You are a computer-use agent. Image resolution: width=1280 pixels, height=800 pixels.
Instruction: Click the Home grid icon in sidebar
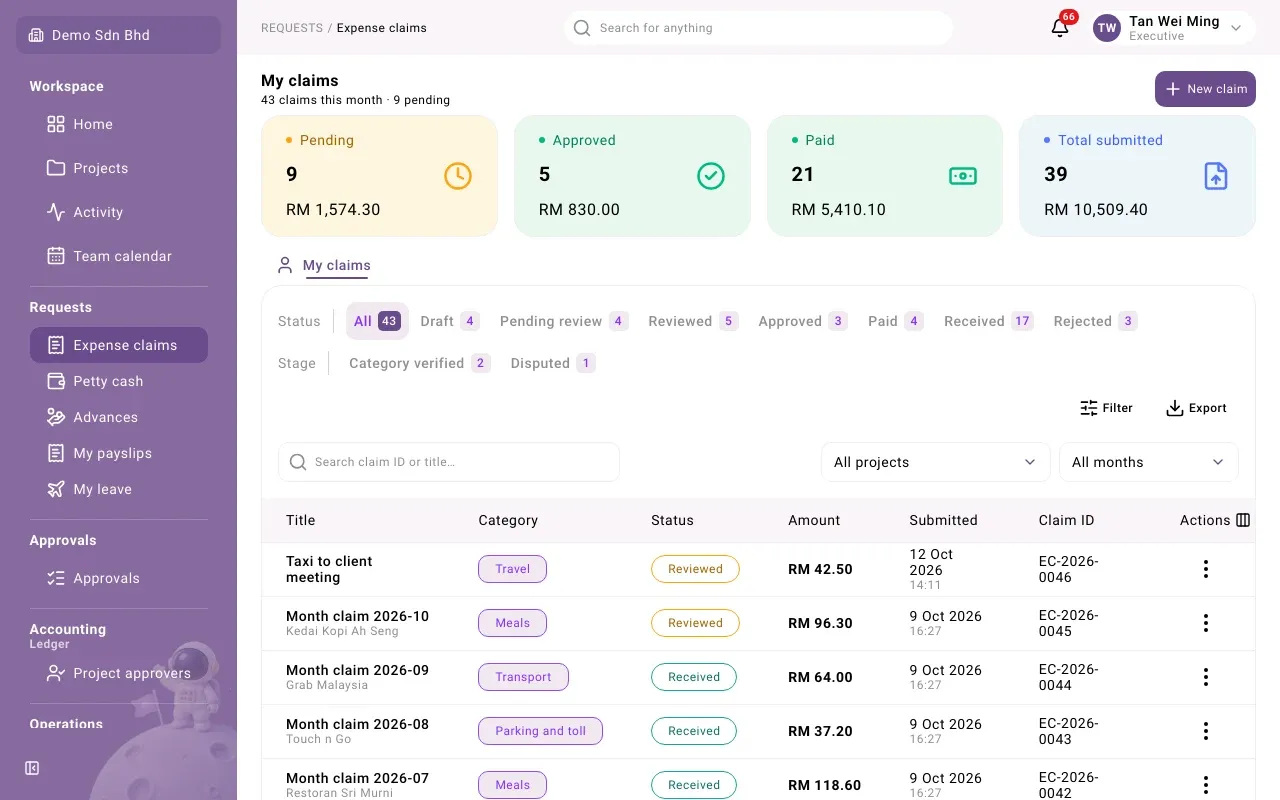56,124
